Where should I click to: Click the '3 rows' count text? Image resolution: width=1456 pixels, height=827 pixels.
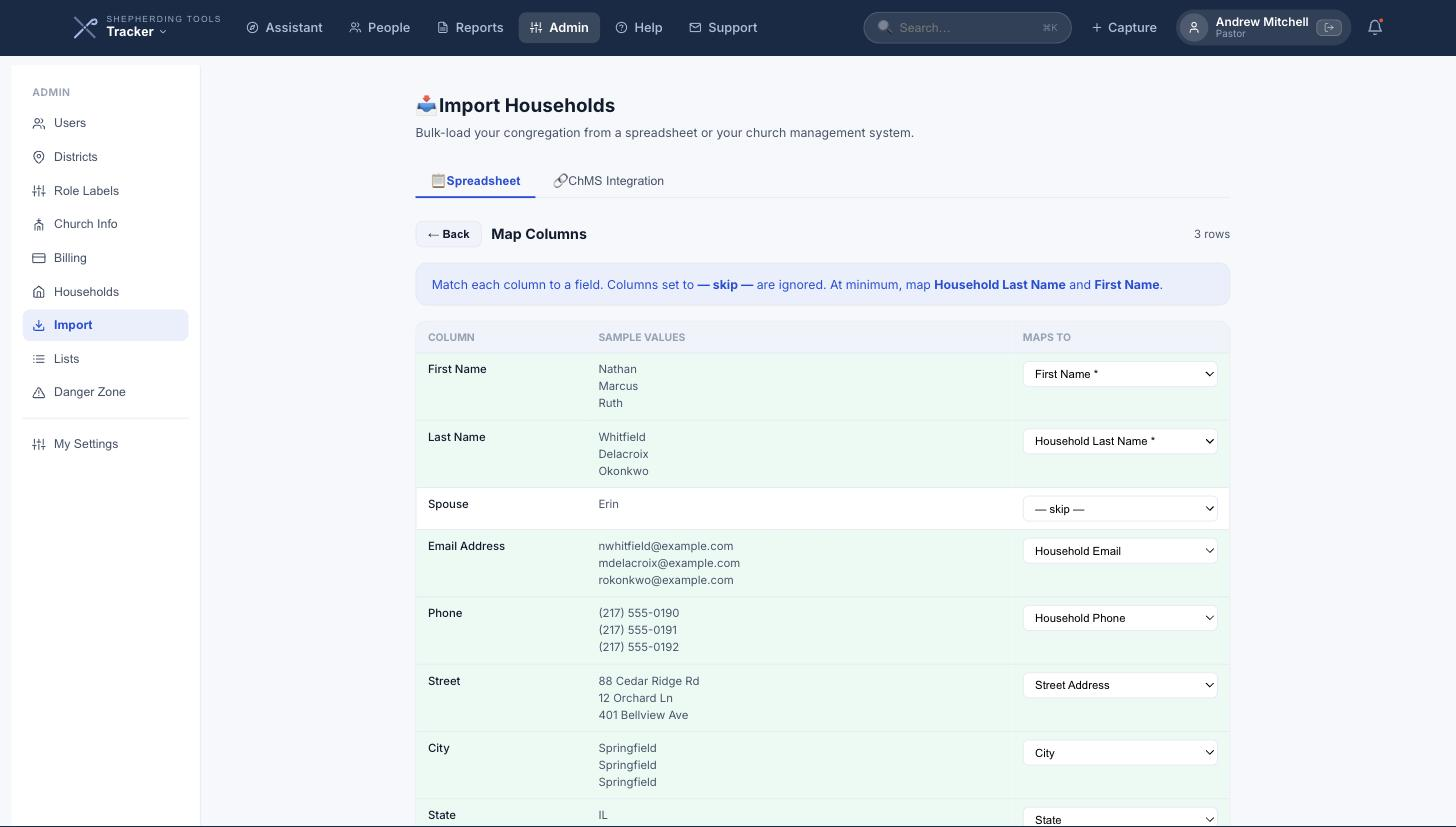pos(1212,234)
